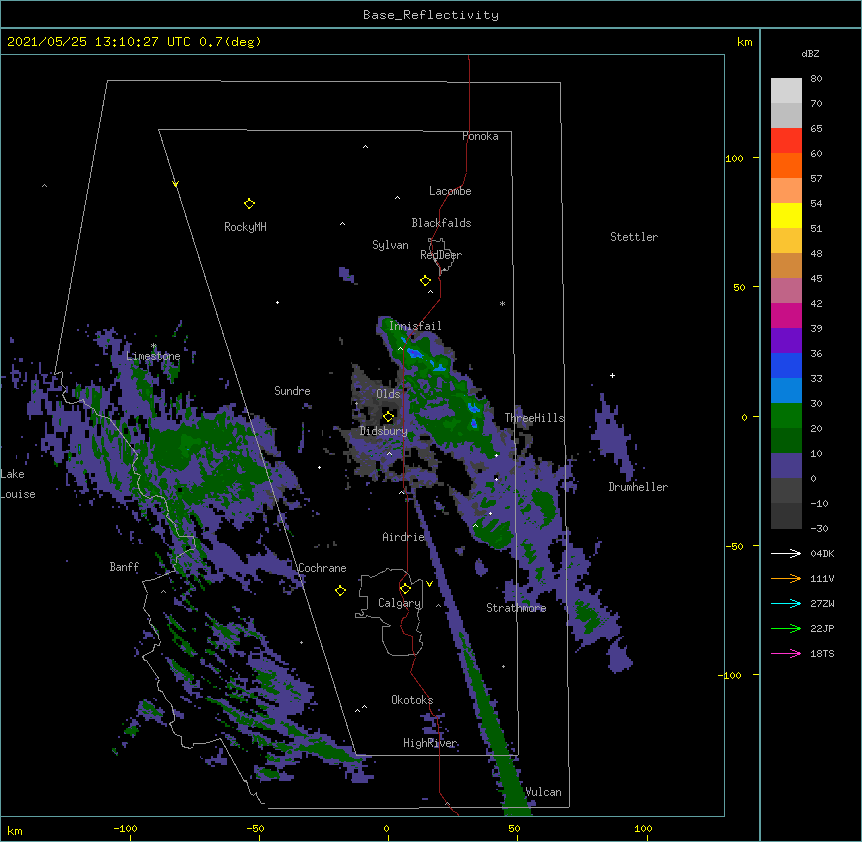Click the white plus marker north of Drumheller
This screenshot has height=842, width=862.
tap(612, 375)
